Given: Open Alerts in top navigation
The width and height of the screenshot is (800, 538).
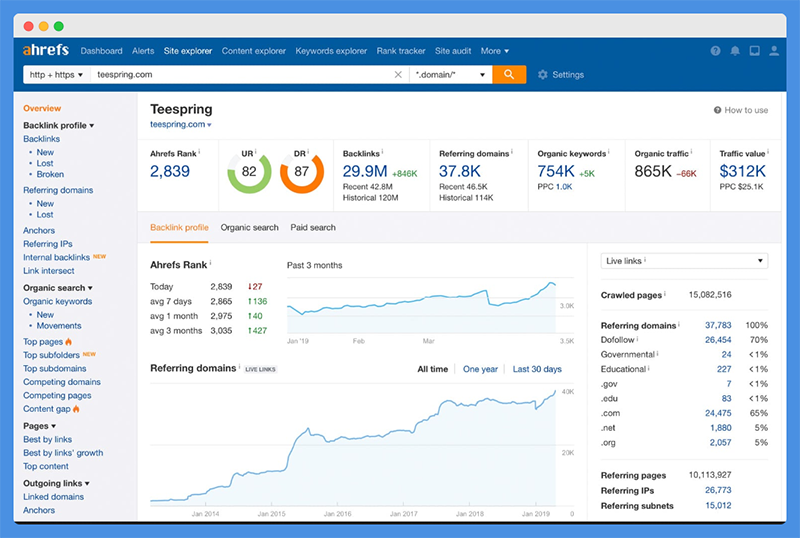Looking at the screenshot, I should coord(143,51).
